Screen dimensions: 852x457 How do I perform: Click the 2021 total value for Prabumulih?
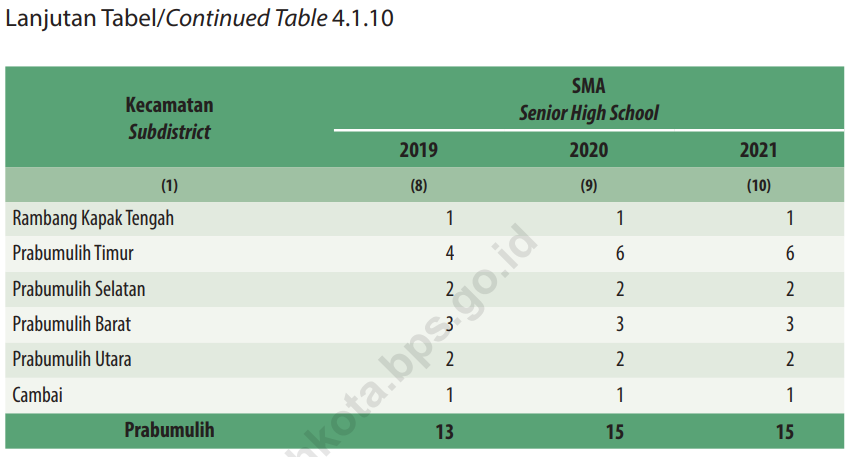click(784, 432)
